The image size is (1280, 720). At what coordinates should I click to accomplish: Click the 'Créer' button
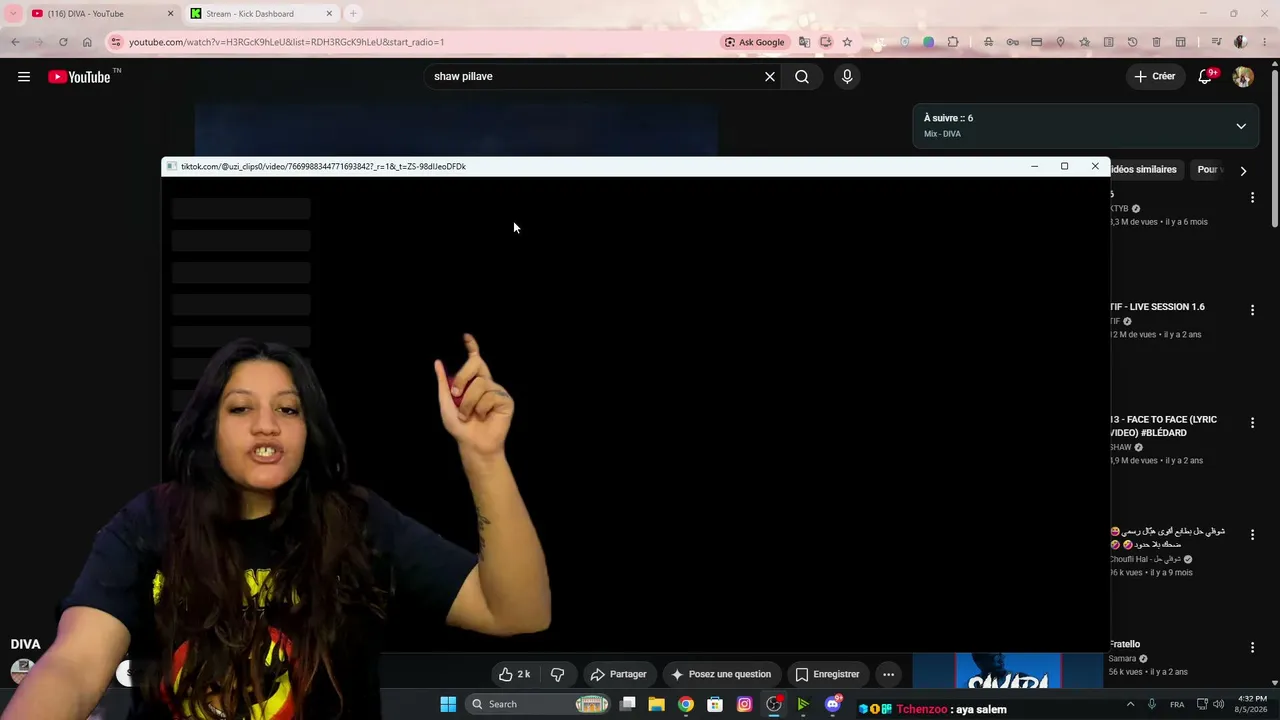point(1155,77)
